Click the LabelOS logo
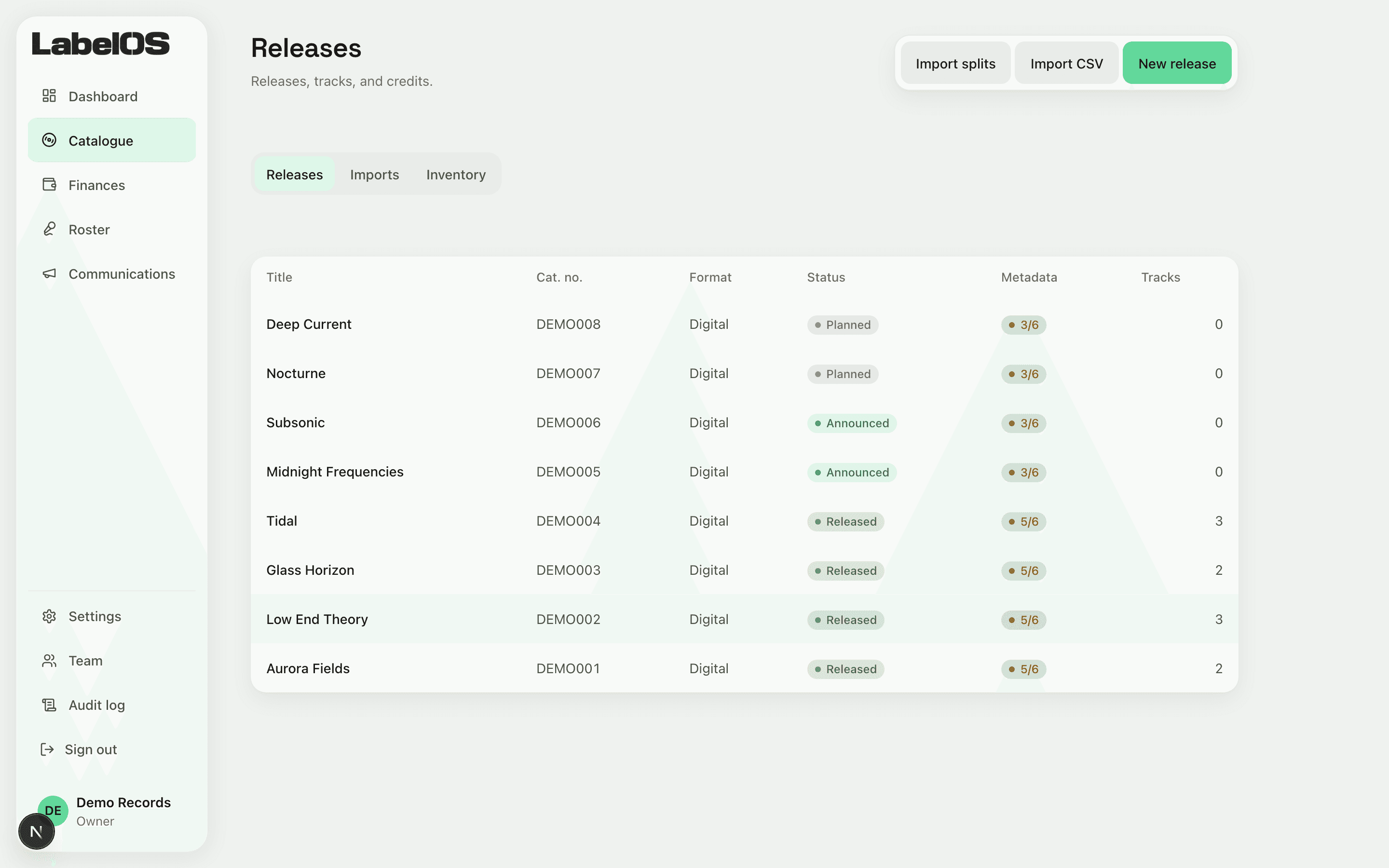Viewport: 1389px width, 868px height. pos(101,43)
